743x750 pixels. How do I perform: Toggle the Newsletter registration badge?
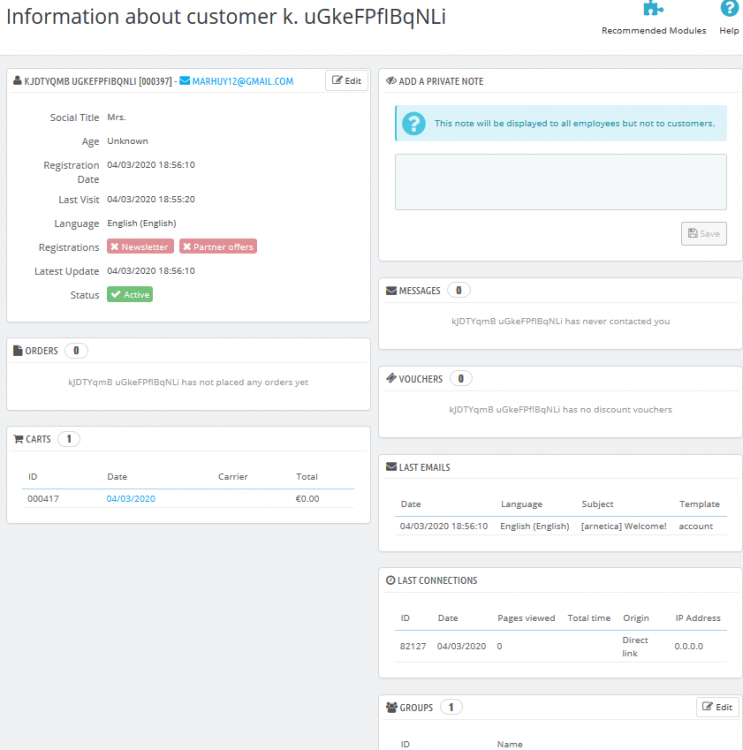click(x=140, y=247)
